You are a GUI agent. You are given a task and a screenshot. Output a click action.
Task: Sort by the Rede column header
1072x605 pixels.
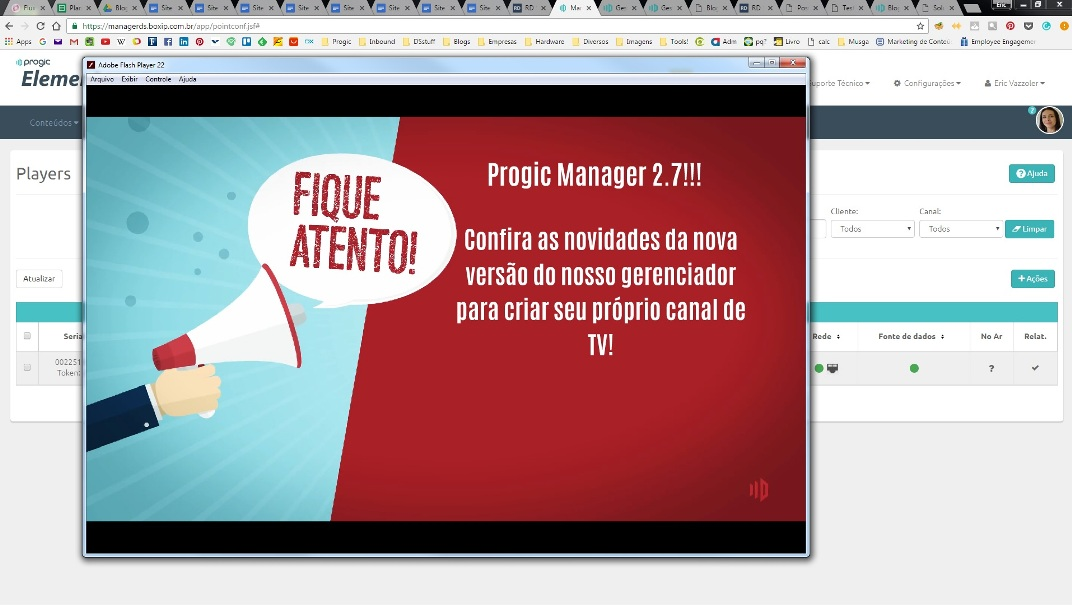coord(826,336)
